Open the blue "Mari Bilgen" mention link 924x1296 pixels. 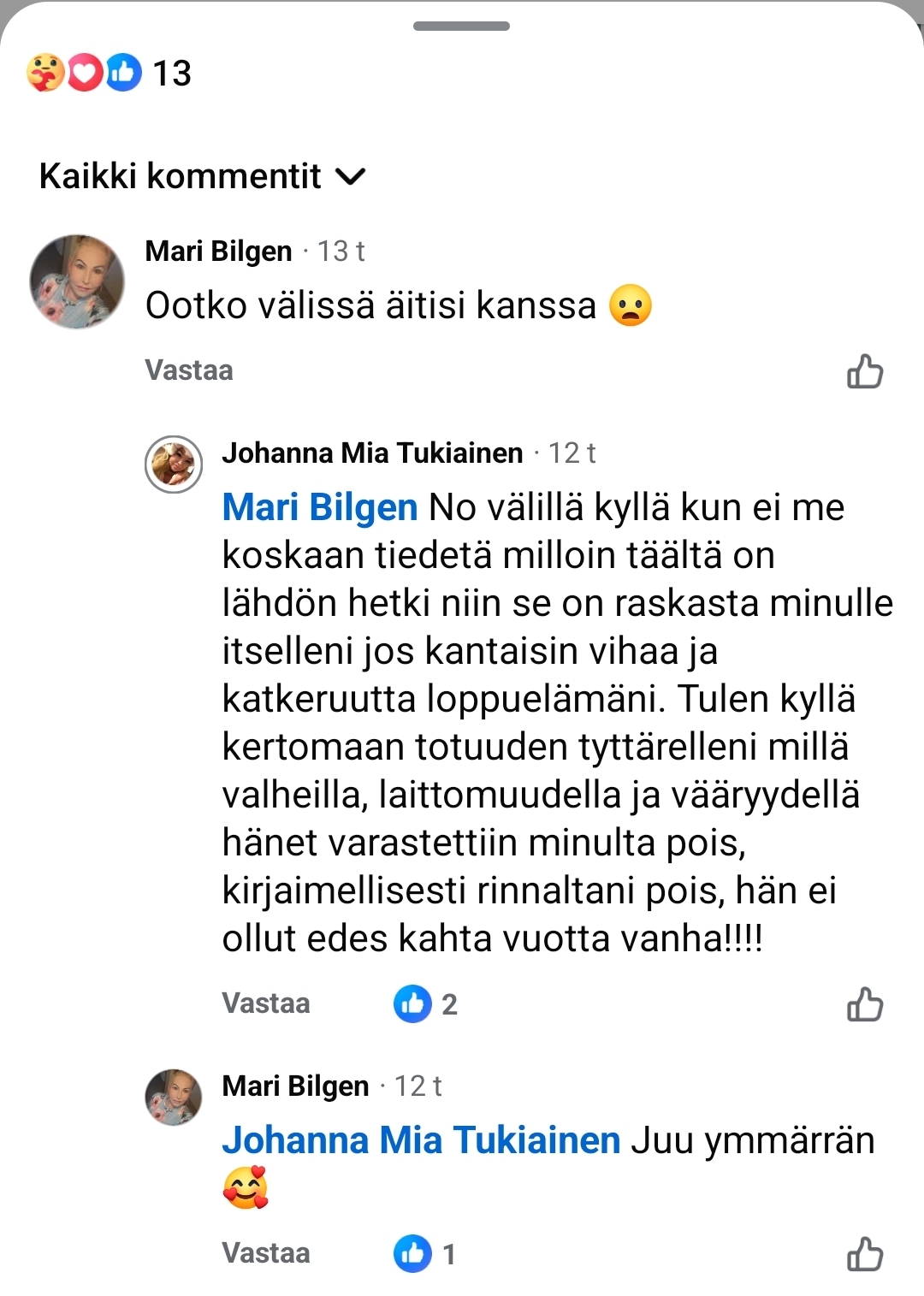point(320,507)
